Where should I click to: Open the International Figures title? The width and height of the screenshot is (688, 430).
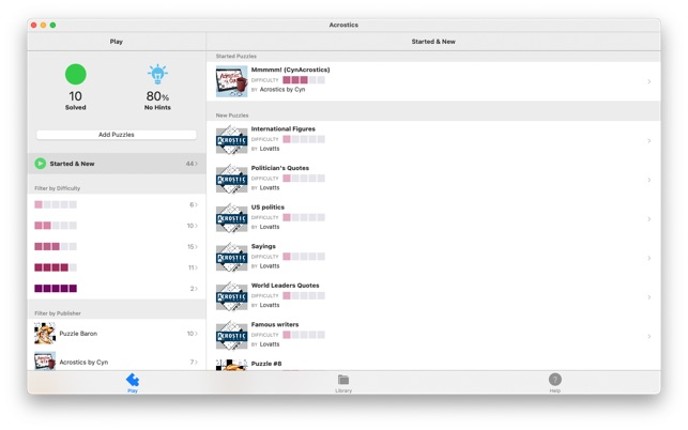[283, 129]
